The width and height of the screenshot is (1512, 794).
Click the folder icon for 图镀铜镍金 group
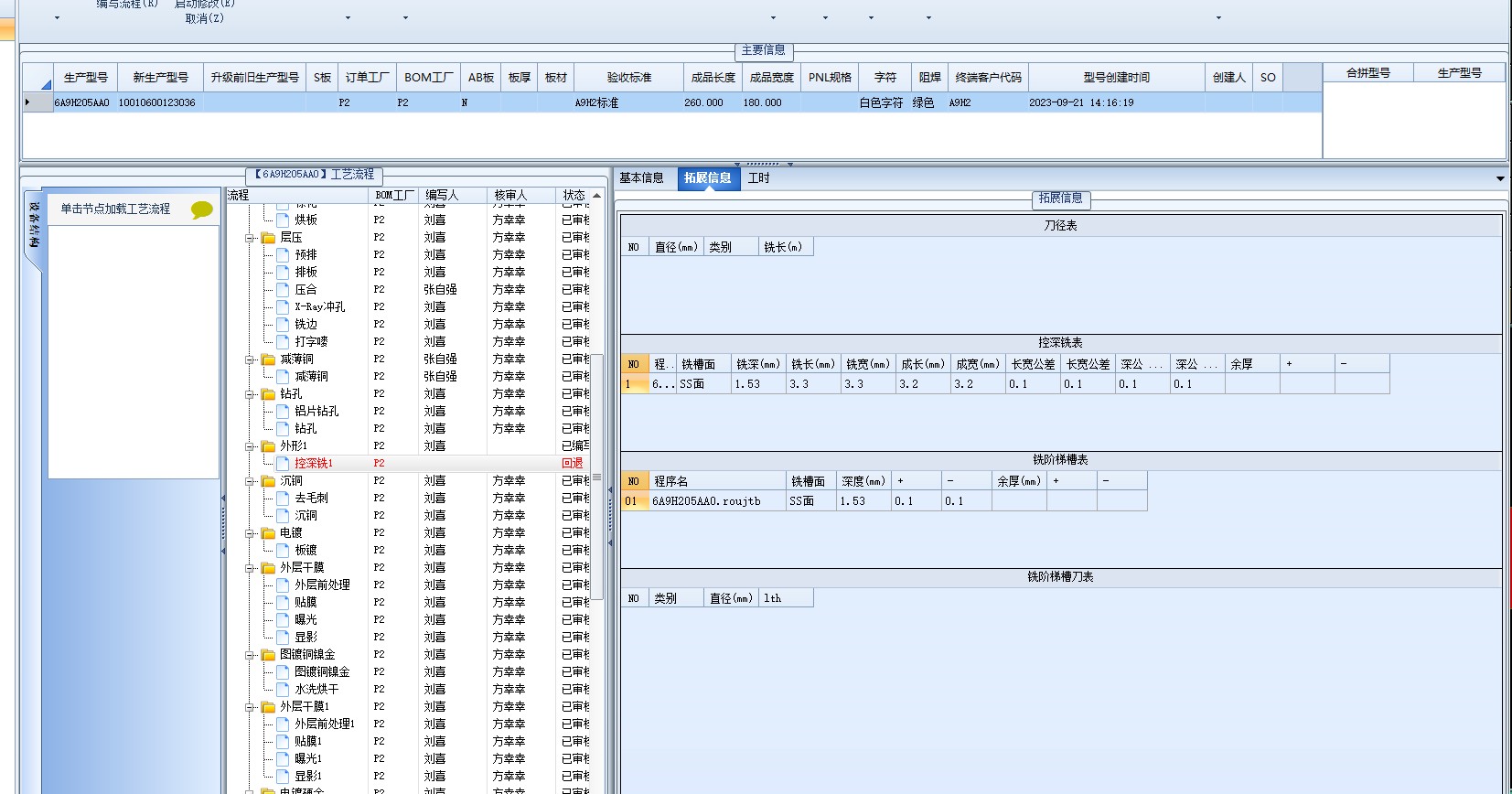pyautogui.click(x=268, y=655)
